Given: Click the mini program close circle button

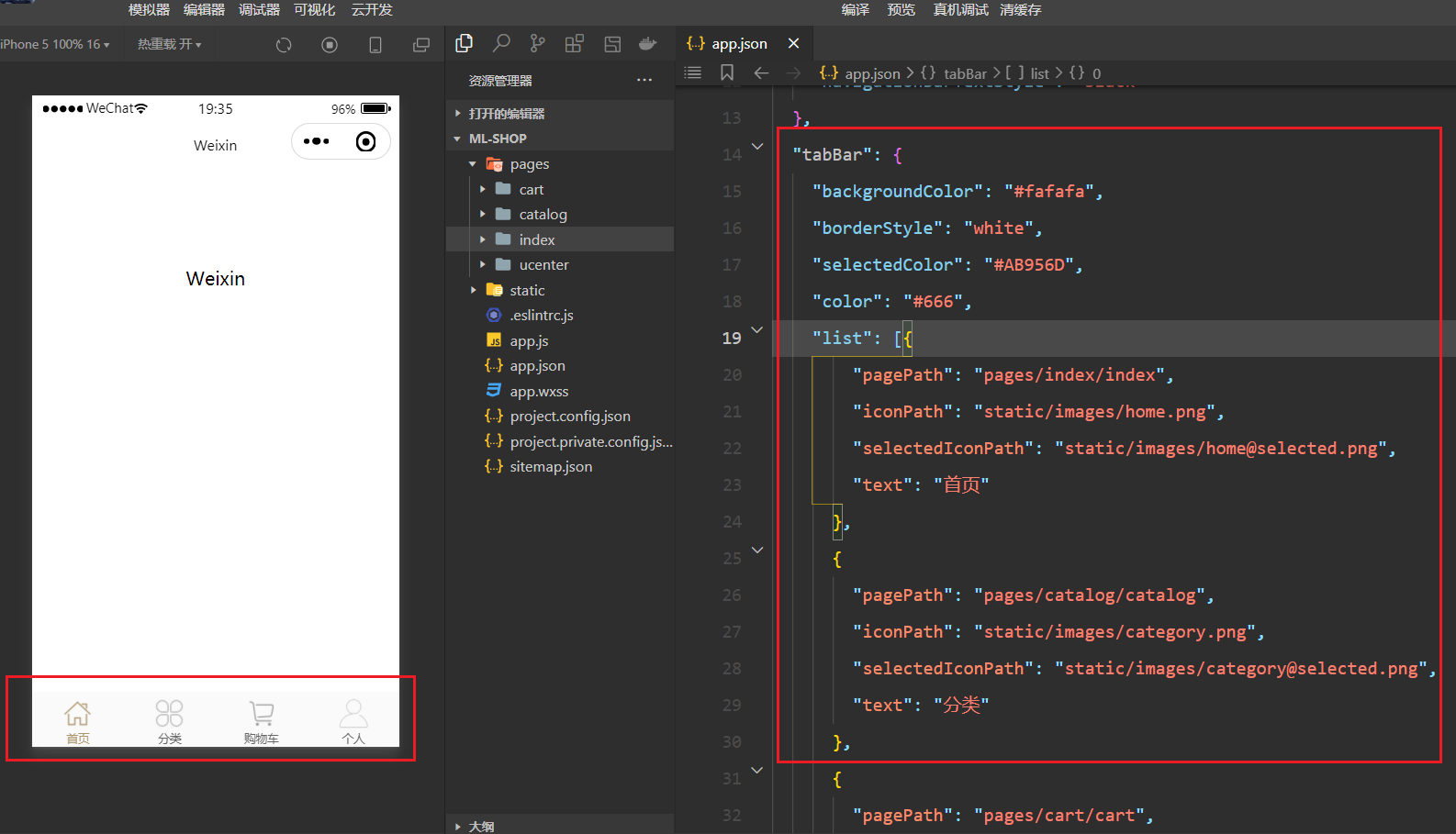Looking at the screenshot, I should point(365,141).
